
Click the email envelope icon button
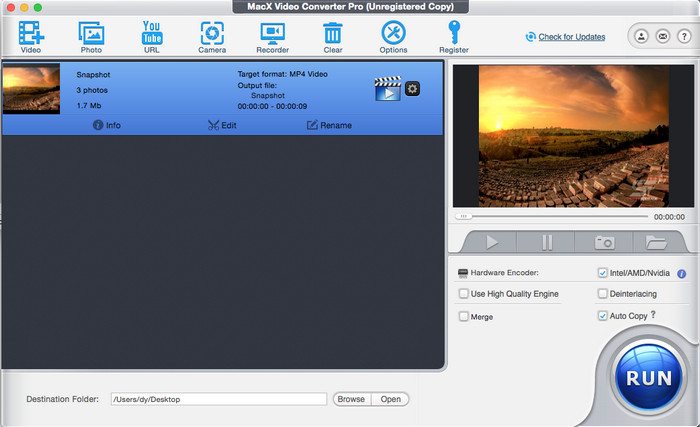pyautogui.click(x=663, y=36)
